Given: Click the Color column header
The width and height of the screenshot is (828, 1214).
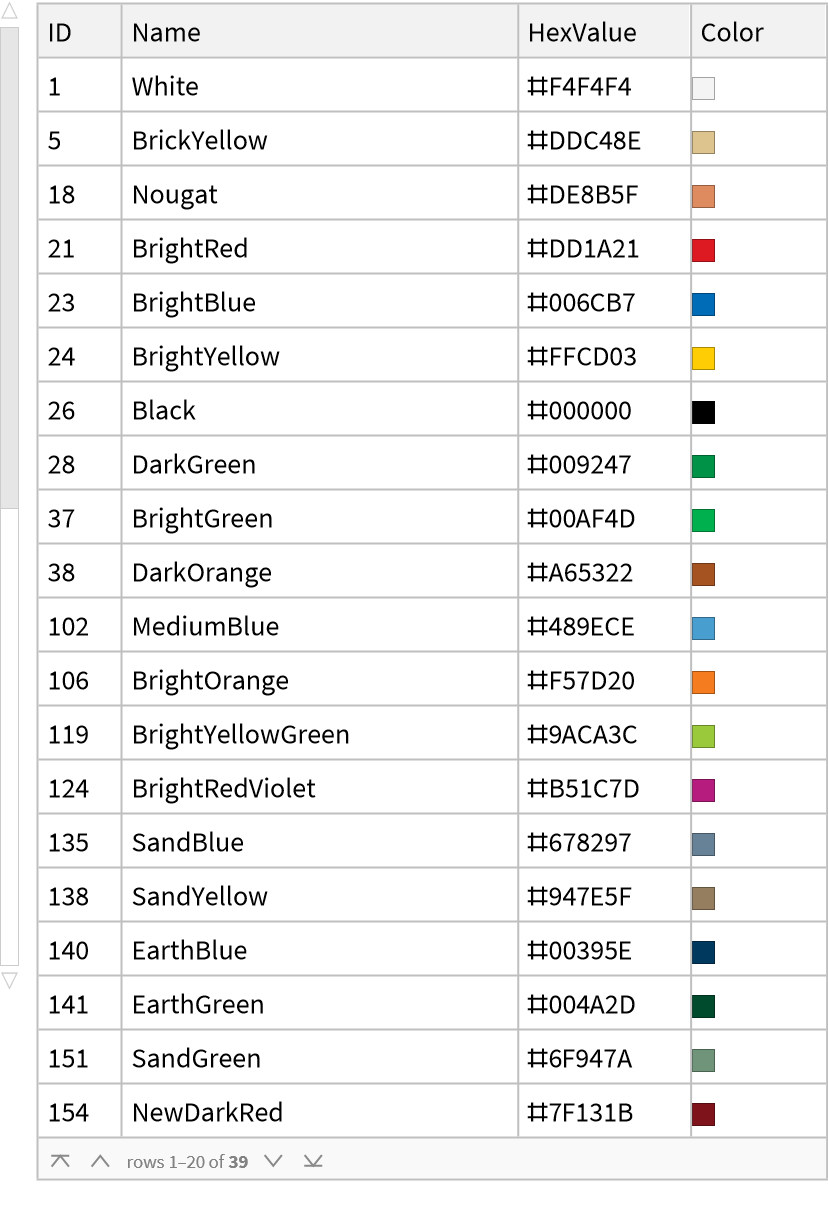Looking at the screenshot, I should coord(732,31).
